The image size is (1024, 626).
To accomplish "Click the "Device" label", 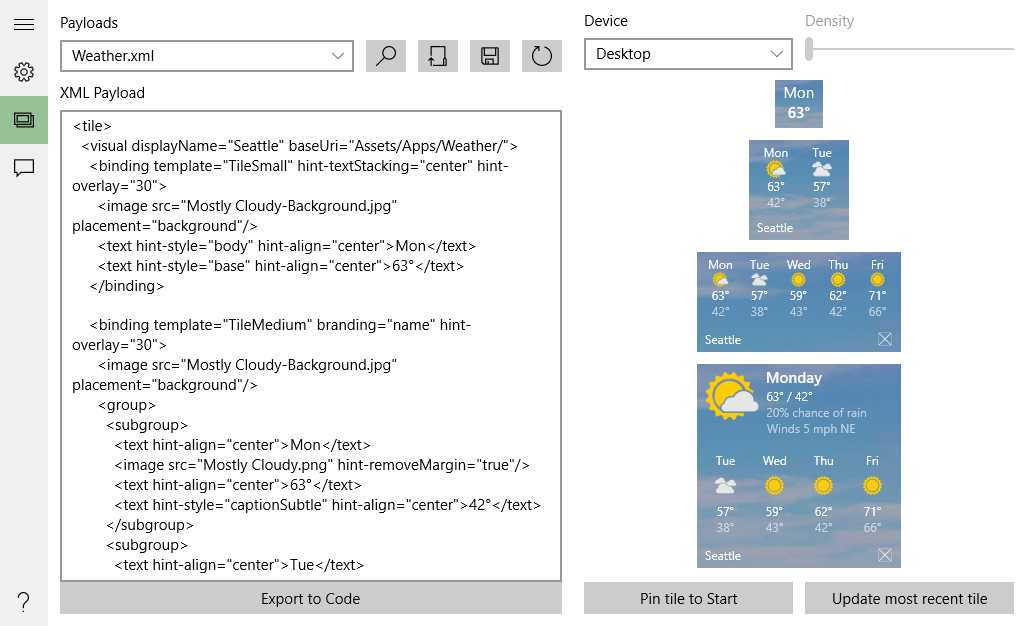I will pyautogui.click(x=606, y=21).
